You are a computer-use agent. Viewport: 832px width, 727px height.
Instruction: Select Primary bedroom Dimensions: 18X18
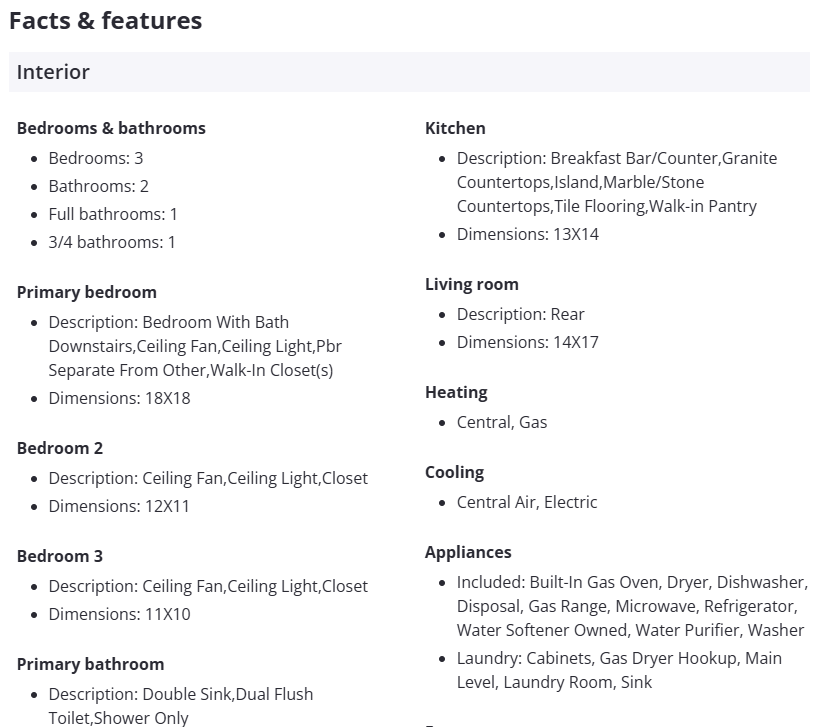119,398
